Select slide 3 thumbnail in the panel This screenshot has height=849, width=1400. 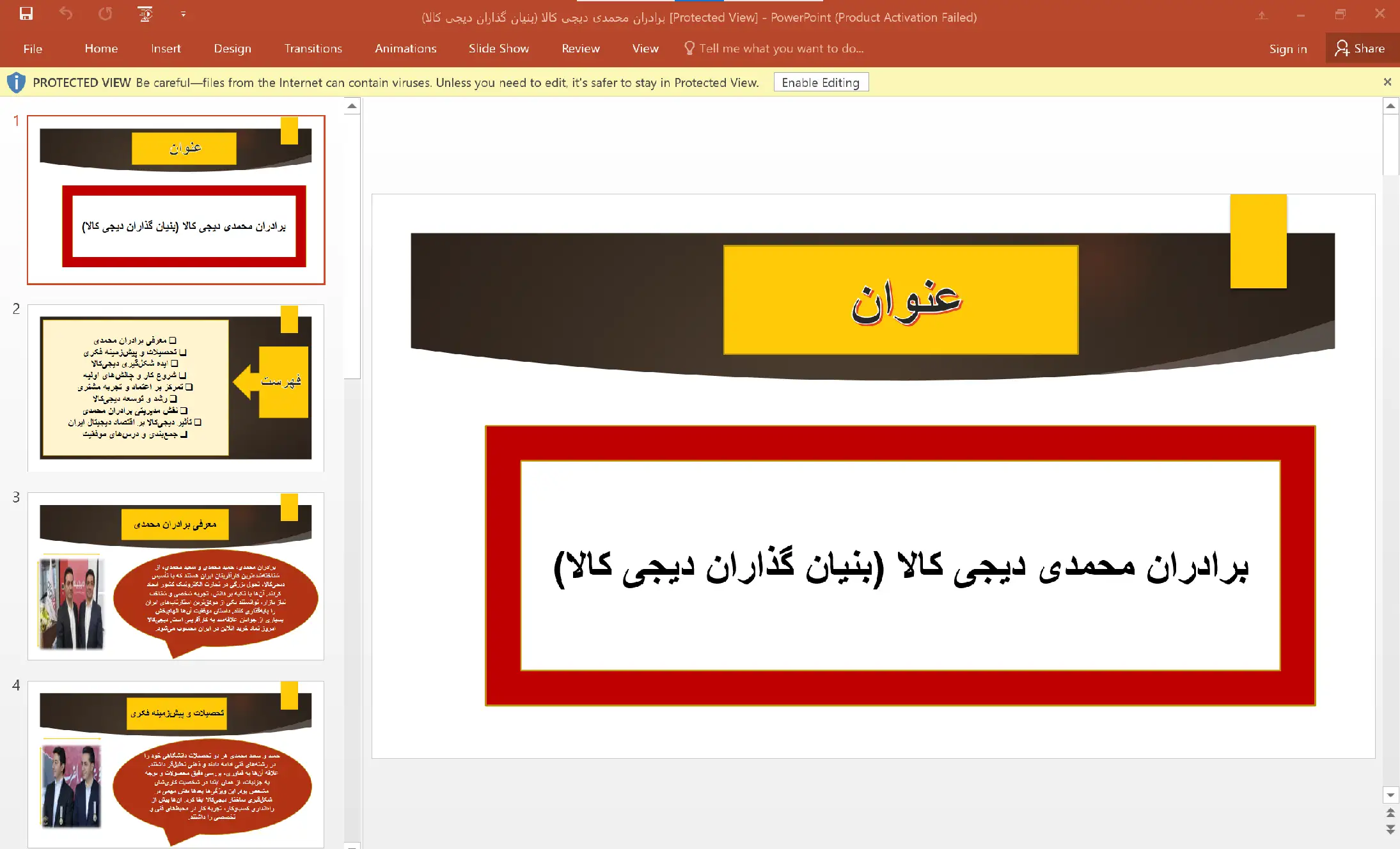pyautogui.click(x=176, y=575)
